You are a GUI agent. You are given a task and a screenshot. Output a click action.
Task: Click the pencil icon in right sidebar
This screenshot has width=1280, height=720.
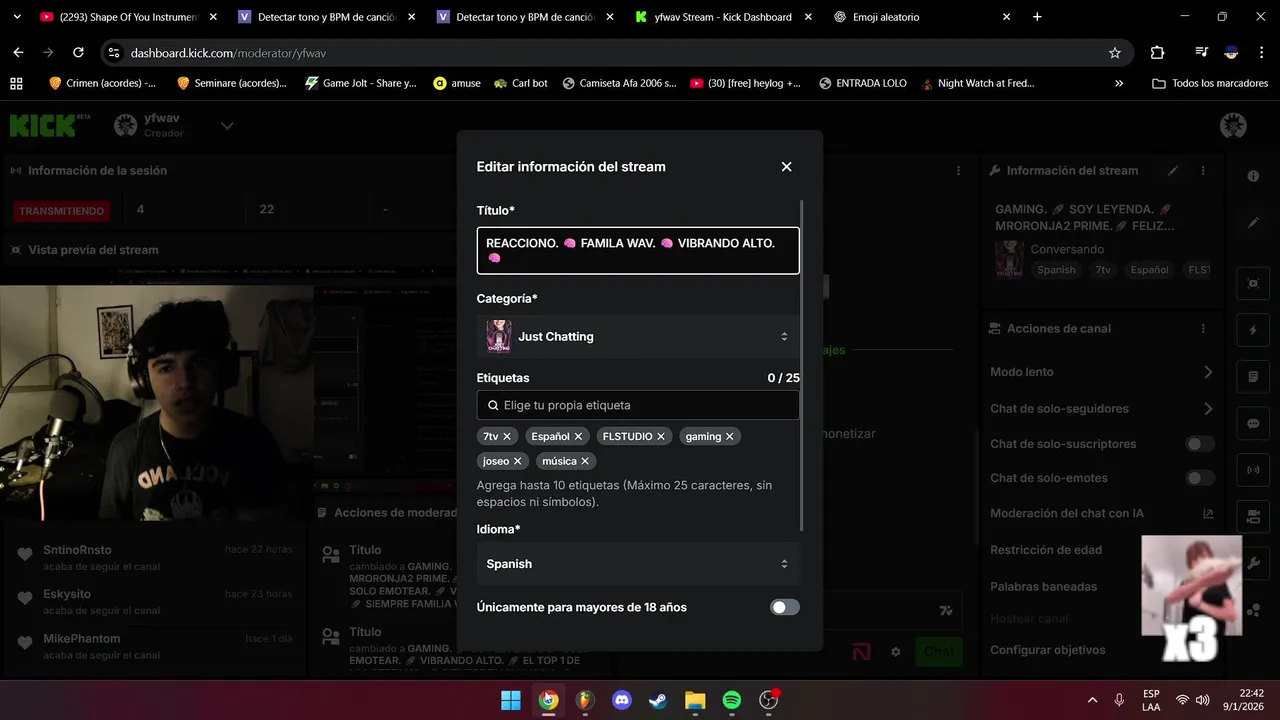pyautogui.click(x=1253, y=222)
